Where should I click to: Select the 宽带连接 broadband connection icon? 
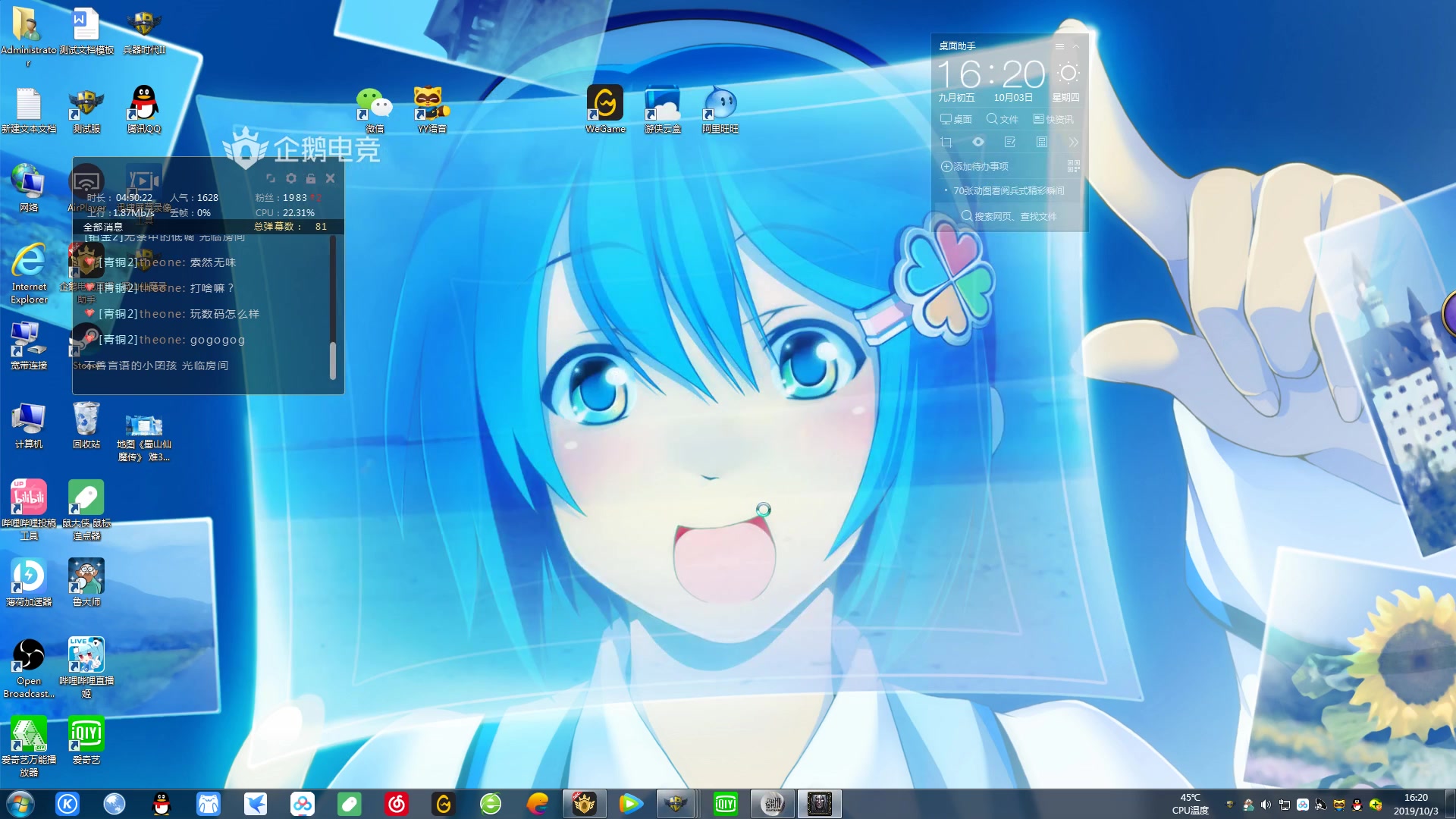pos(28,346)
